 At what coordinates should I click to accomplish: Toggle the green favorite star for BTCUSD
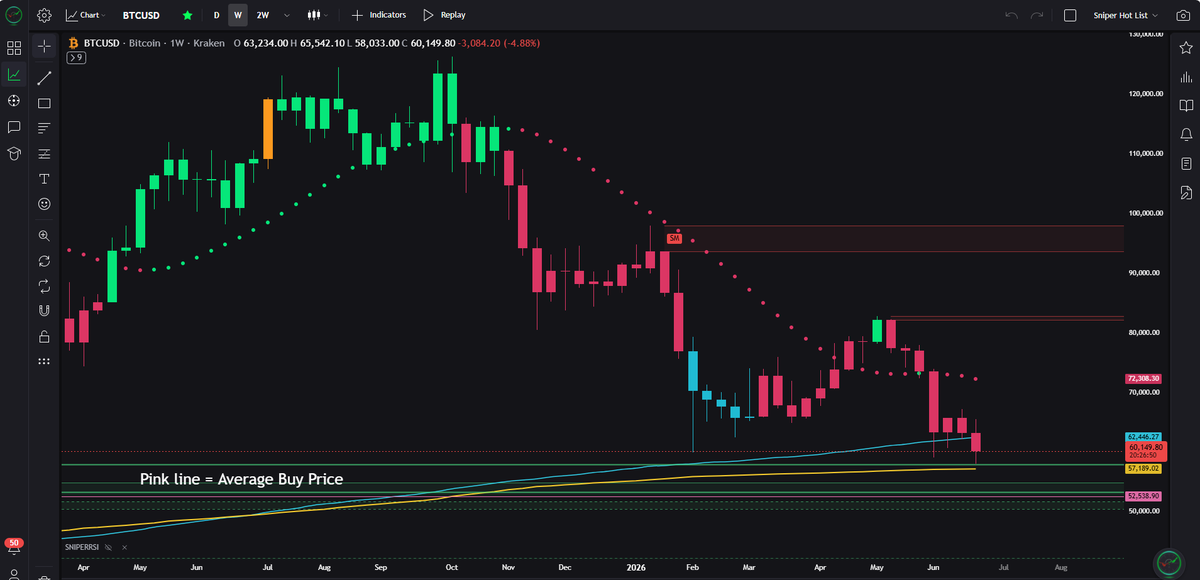pyautogui.click(x=187, y=16)
